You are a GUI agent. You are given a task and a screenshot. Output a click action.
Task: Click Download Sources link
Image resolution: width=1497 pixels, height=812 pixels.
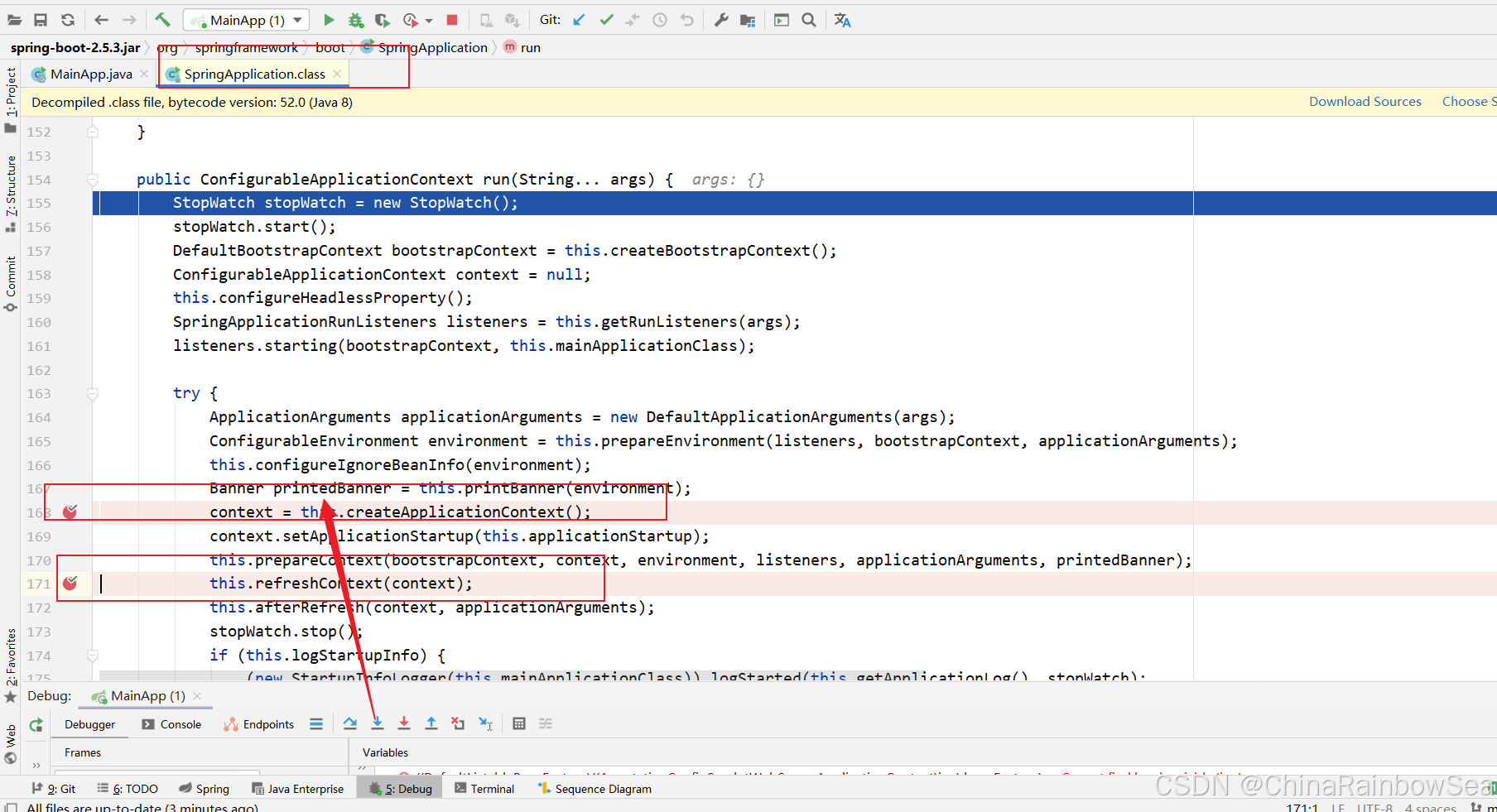click(1365, 102)
